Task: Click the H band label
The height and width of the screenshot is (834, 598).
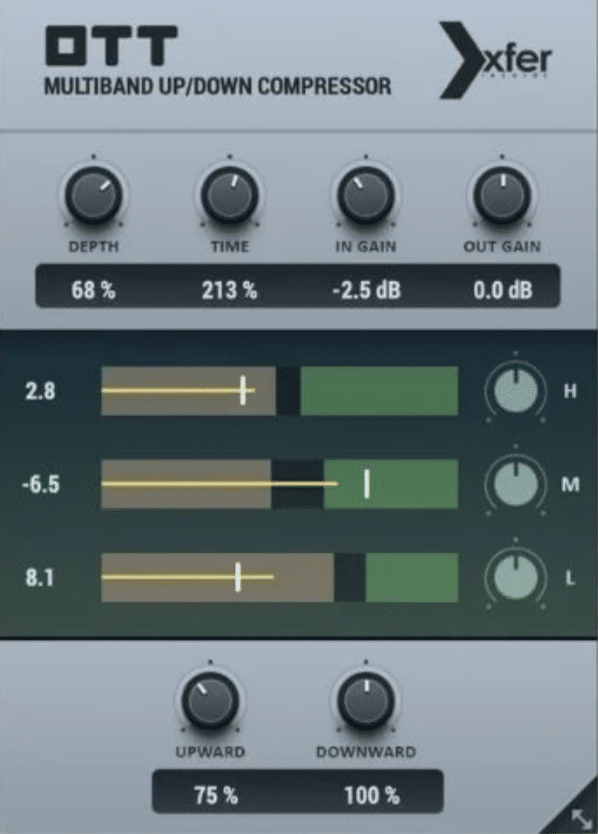Action: pyautogui.click(x=570, y=391)
